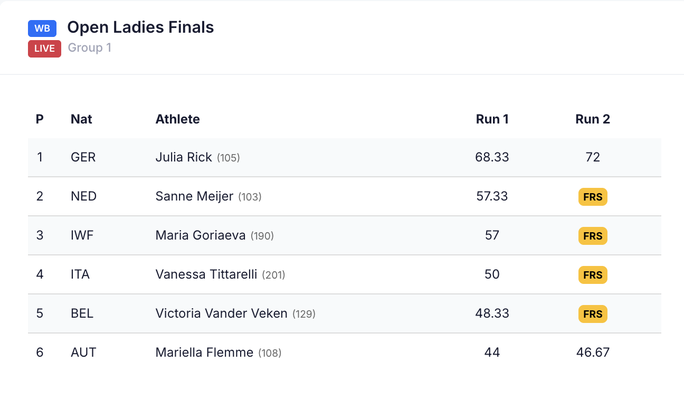Click Mariella Flemme's Run 2 score 46.67
Screen dimensions: 684x400
click(592, 353)
